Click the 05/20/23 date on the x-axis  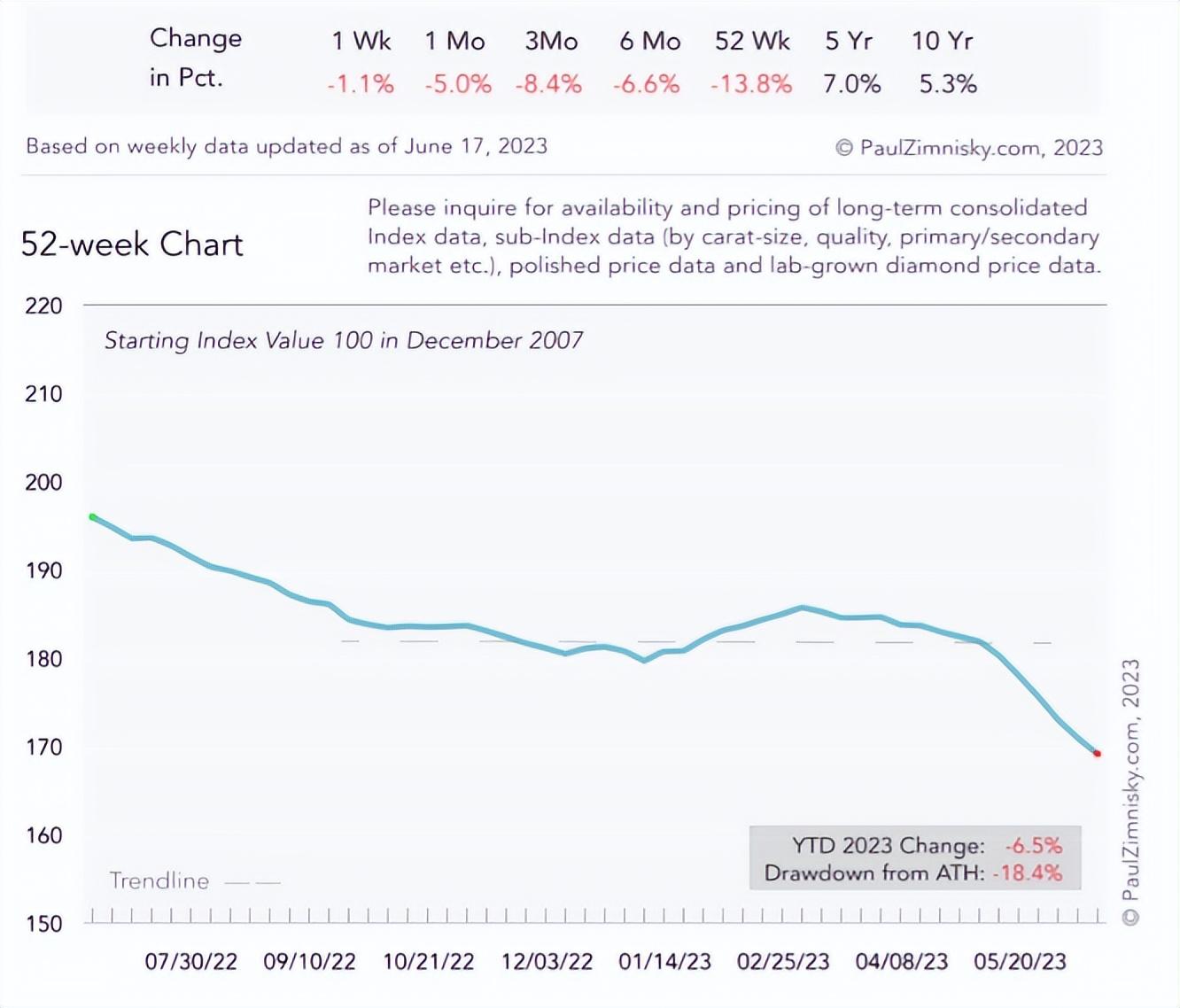point(1021,962)
